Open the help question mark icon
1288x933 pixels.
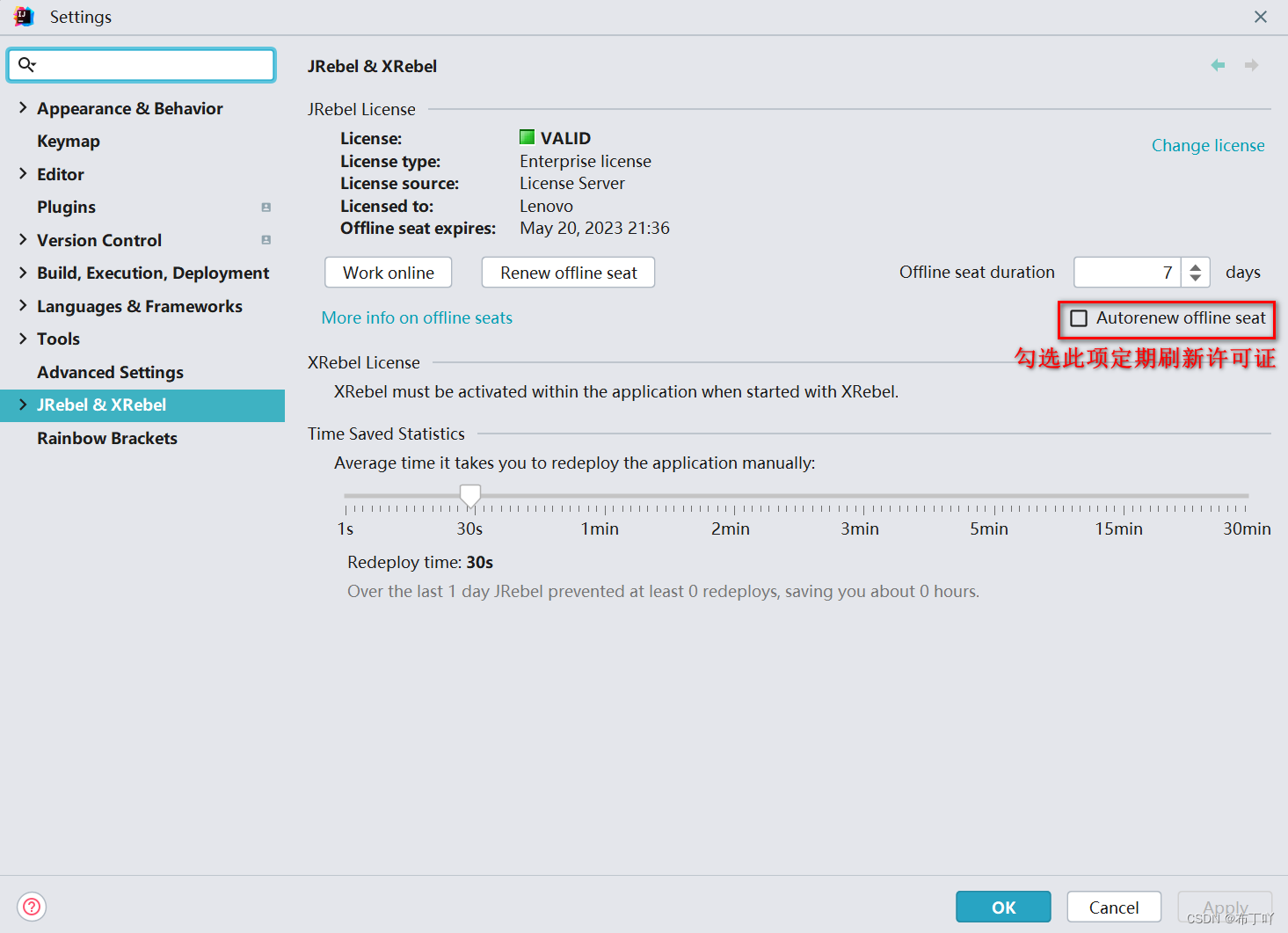32,907
